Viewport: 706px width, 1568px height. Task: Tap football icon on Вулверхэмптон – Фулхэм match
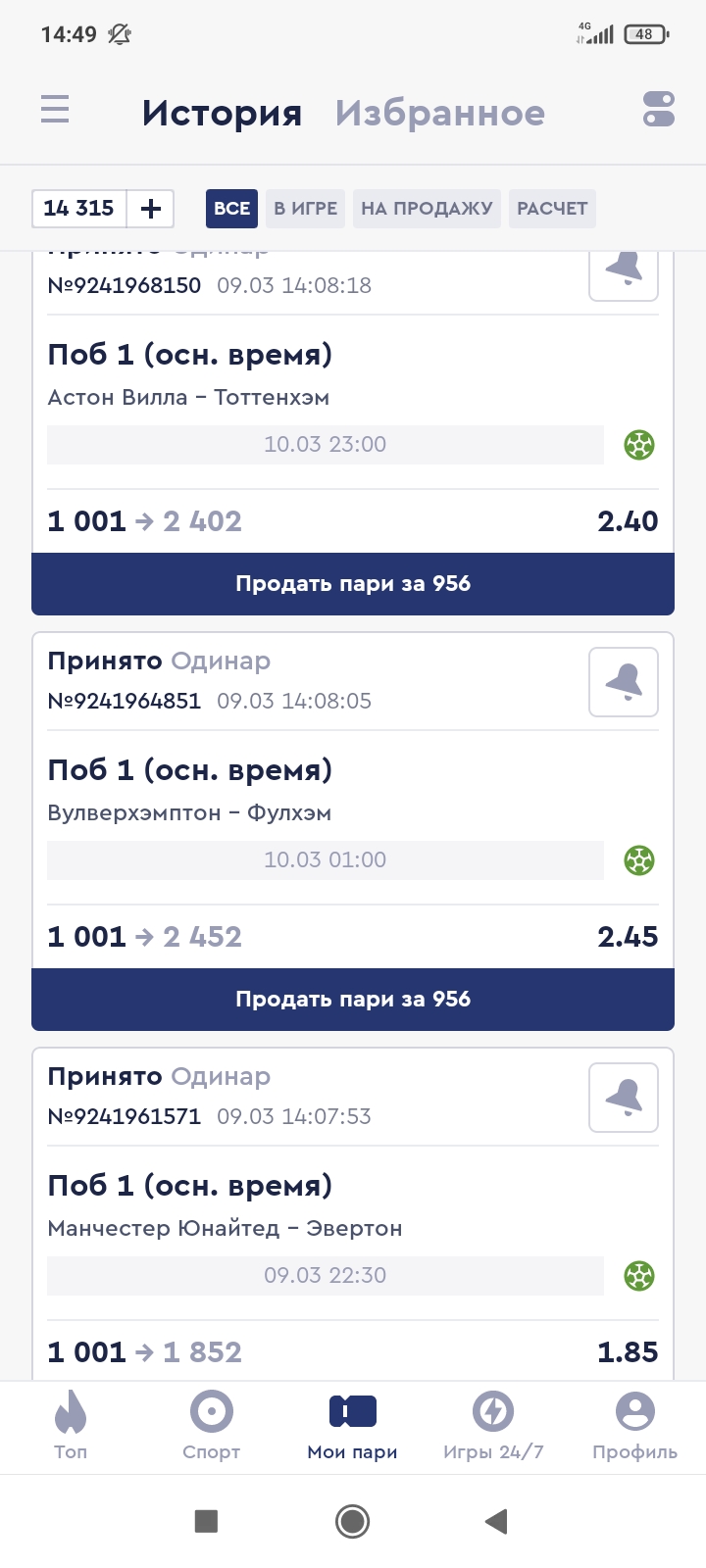639,860
